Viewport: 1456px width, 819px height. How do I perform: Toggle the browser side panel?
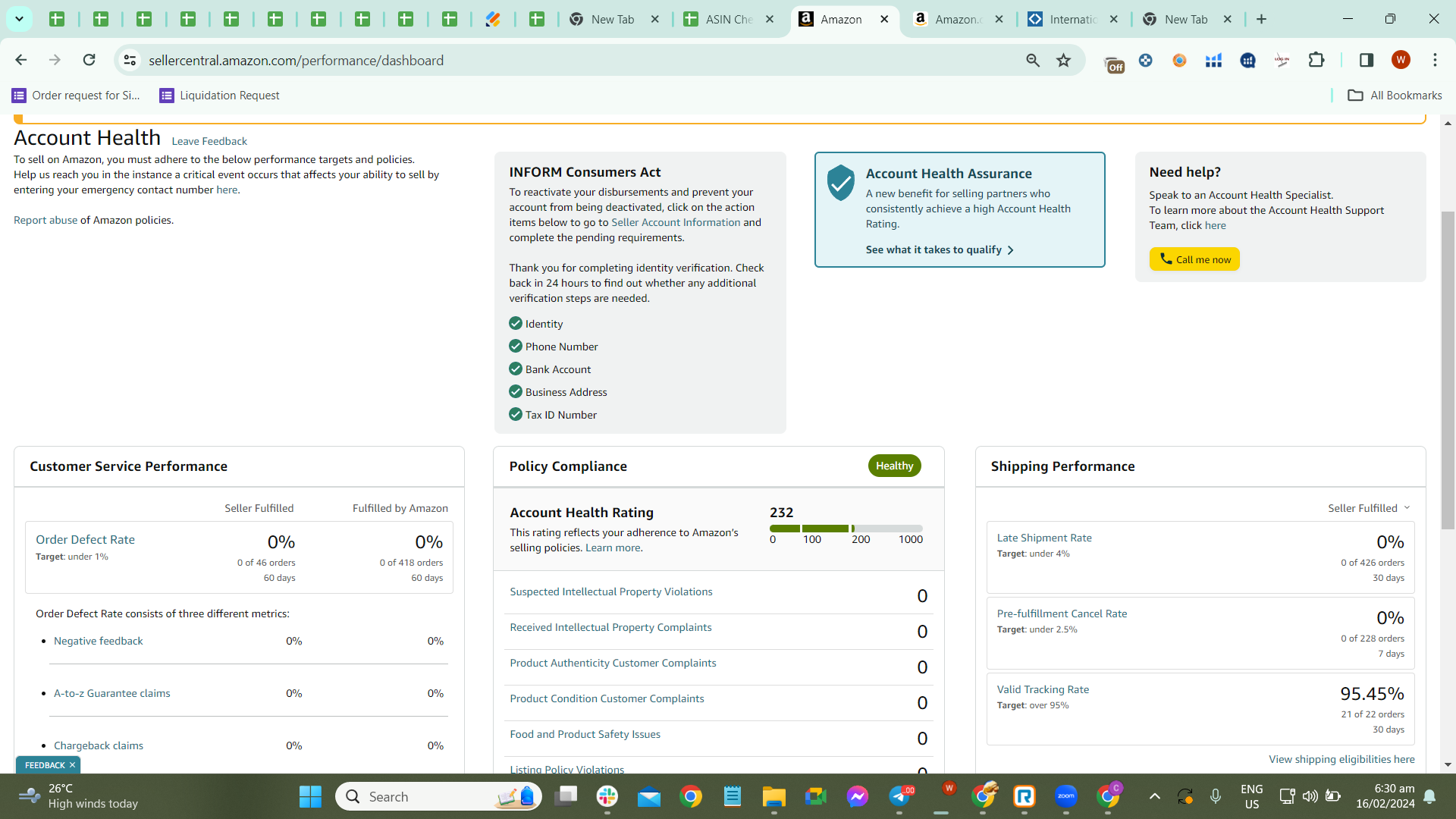[1367, 60]
